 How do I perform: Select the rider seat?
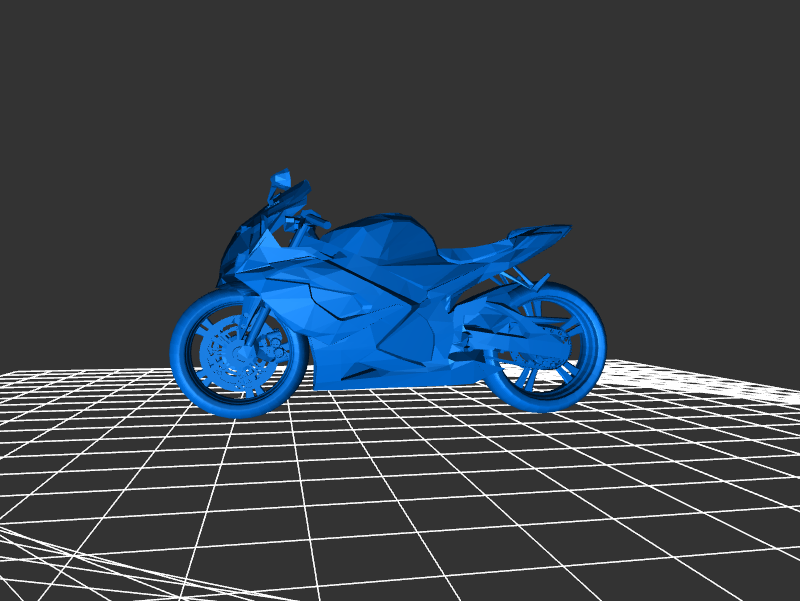point(470,253)
